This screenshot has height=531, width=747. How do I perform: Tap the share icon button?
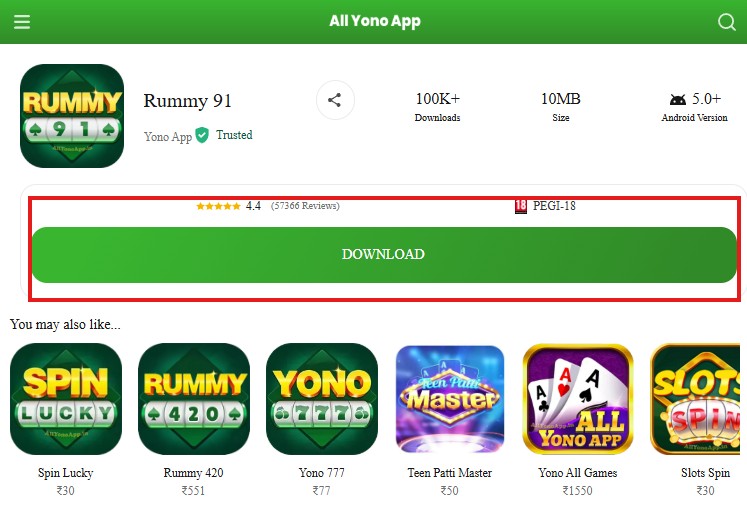coord(335,100)
